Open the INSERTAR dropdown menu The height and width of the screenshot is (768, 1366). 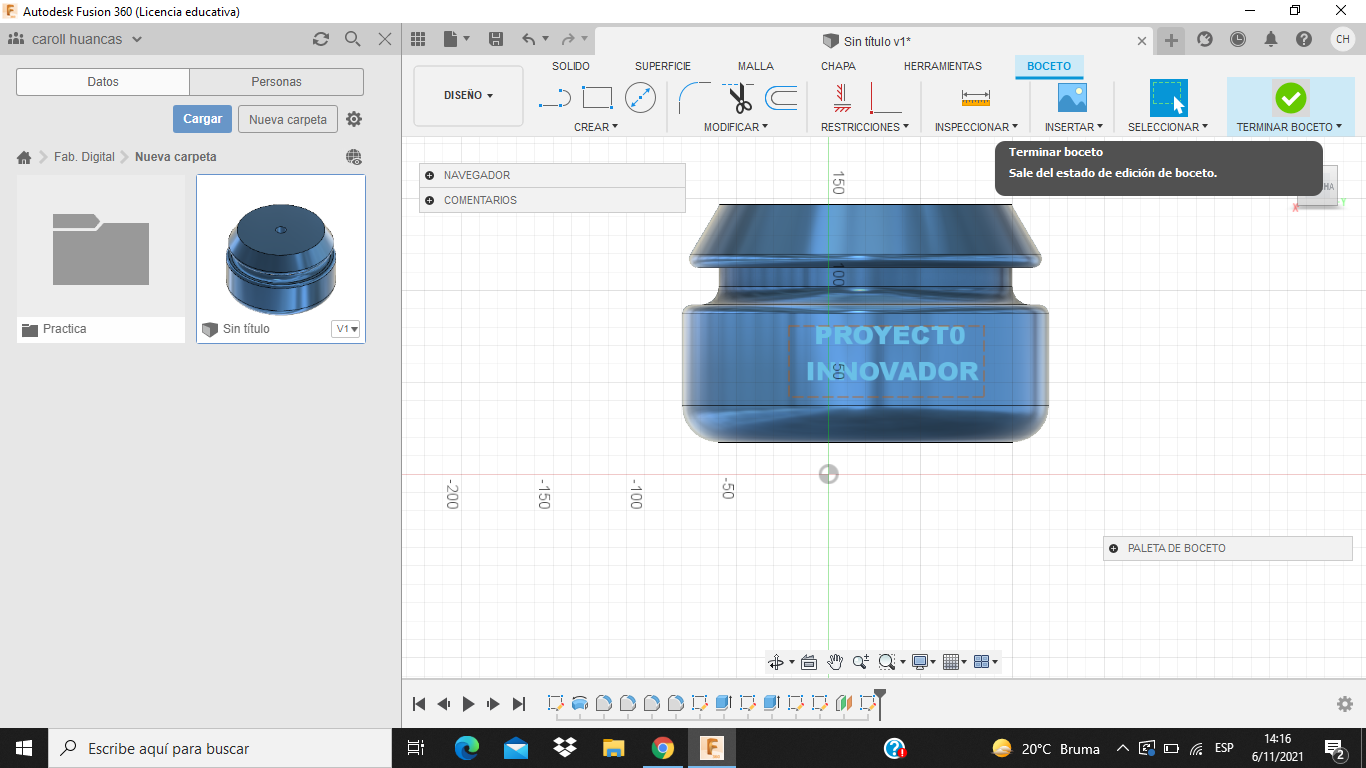(x=1074, y=127)
